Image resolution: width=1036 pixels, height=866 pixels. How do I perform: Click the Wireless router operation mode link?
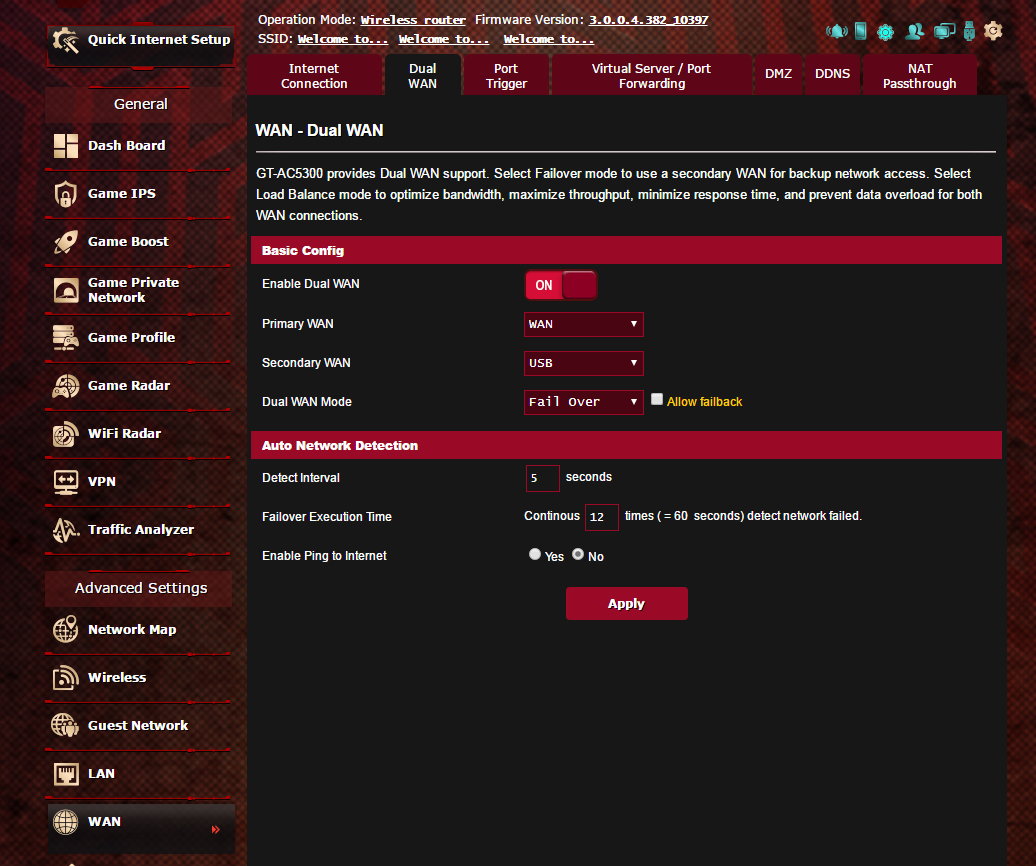pos(413,20)
